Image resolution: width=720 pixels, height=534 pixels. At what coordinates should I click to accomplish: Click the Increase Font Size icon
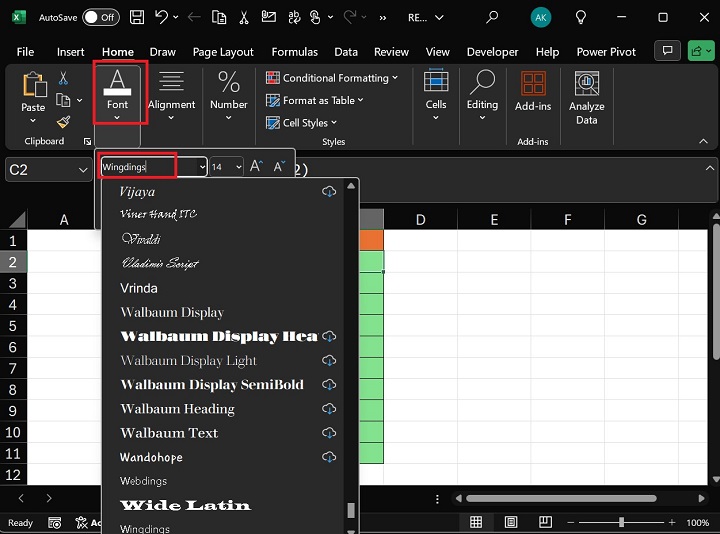coord(256,167)
